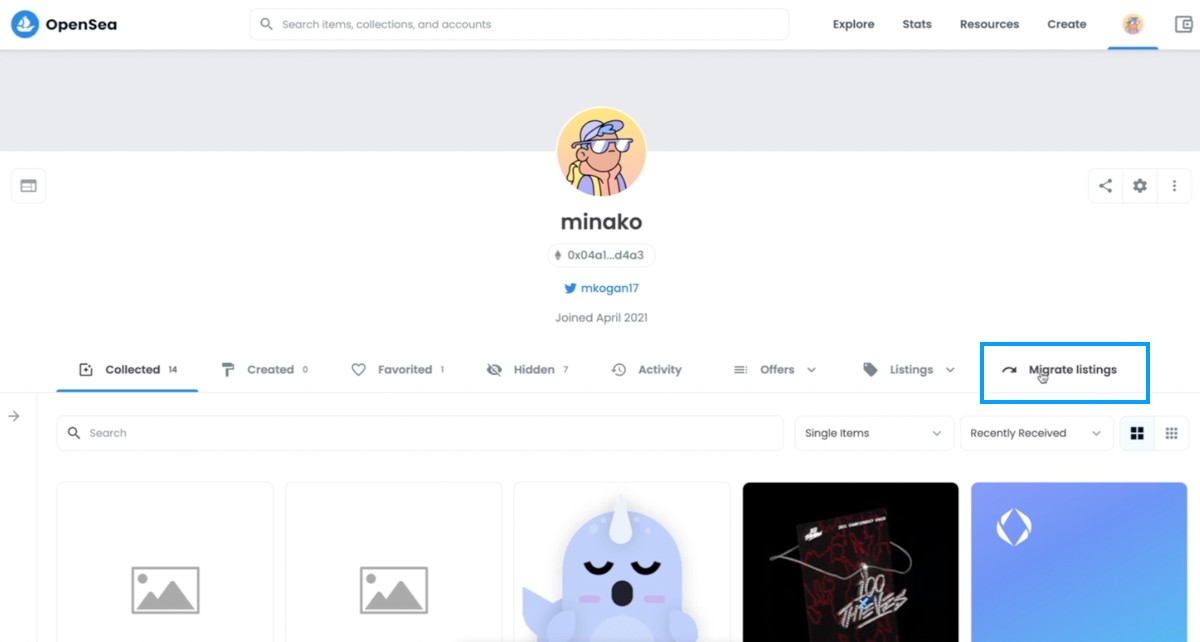Switch to large grid view
The height and width of the screenshot is (642, 1200).
(x=1137, y=433)
